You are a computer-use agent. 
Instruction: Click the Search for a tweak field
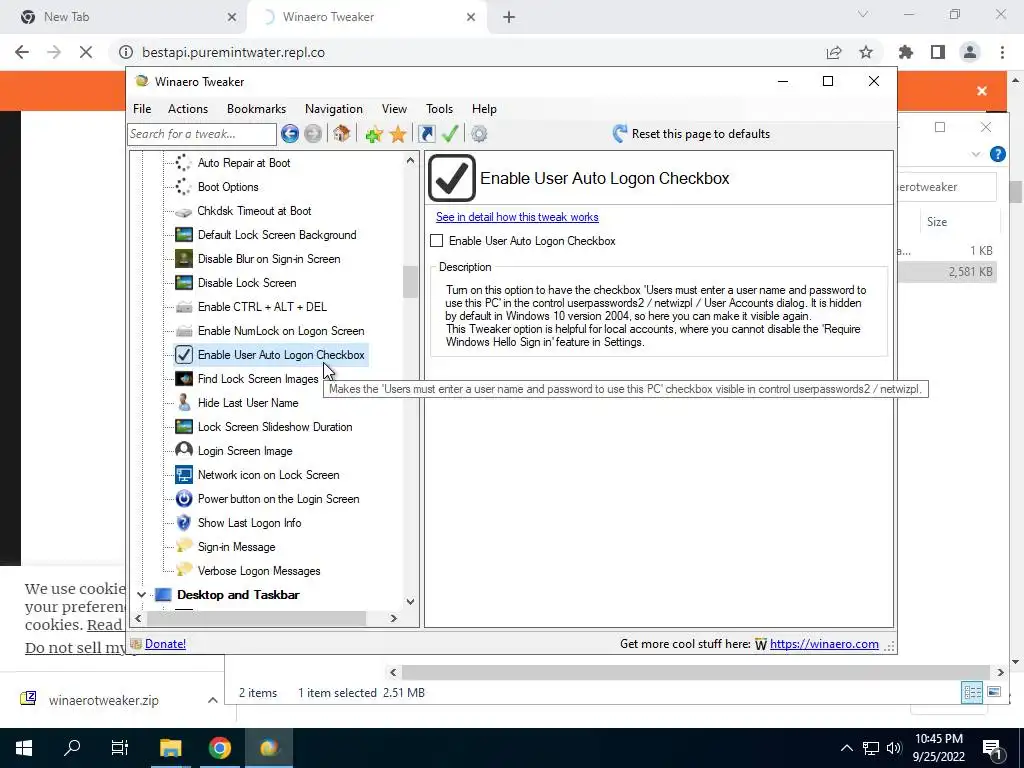202,134
